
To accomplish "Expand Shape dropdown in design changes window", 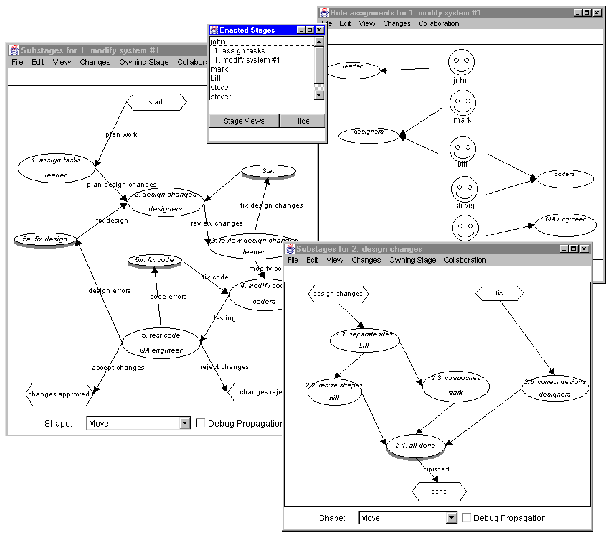I will (x=450, y=518).
